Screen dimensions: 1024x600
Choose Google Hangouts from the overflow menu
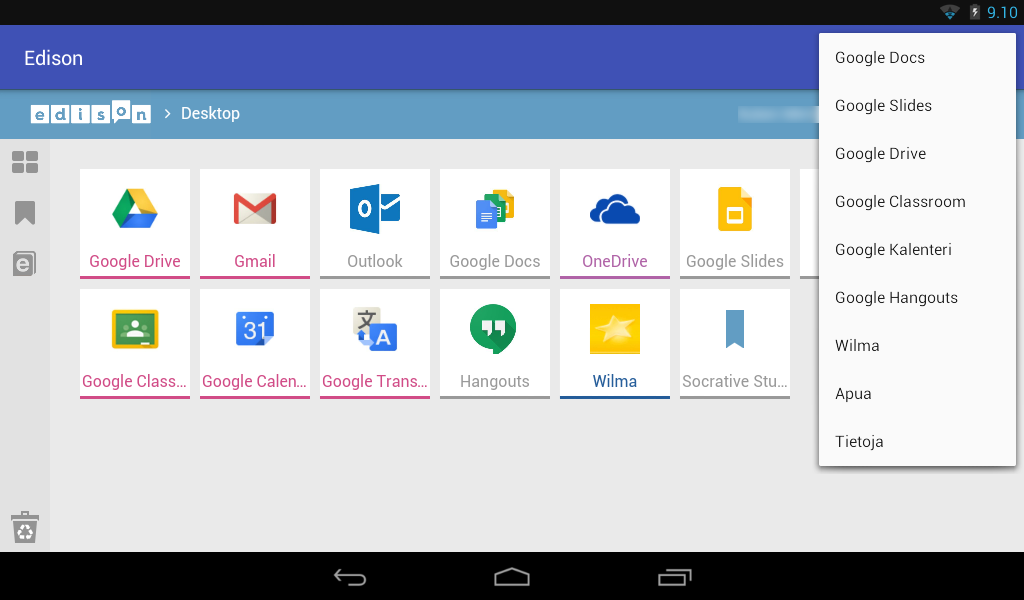[x=917, y=298]
